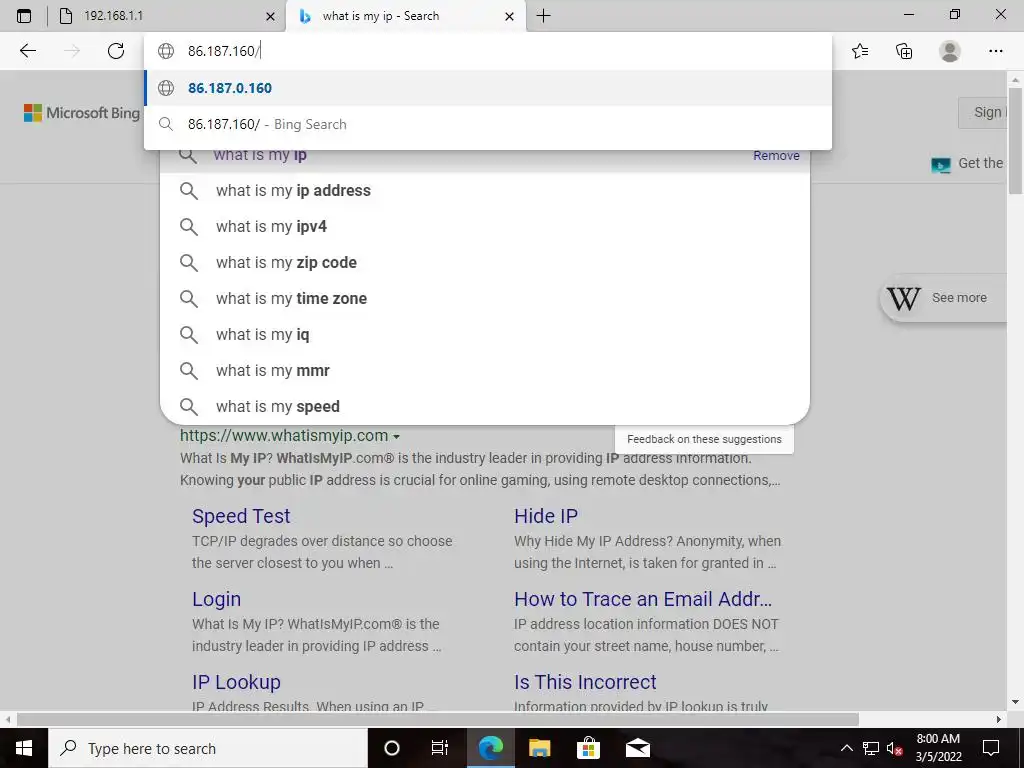Click the address bar text field
Image resolution: width=1024 pixels, height=768 pixels.
tap(488, 51)
